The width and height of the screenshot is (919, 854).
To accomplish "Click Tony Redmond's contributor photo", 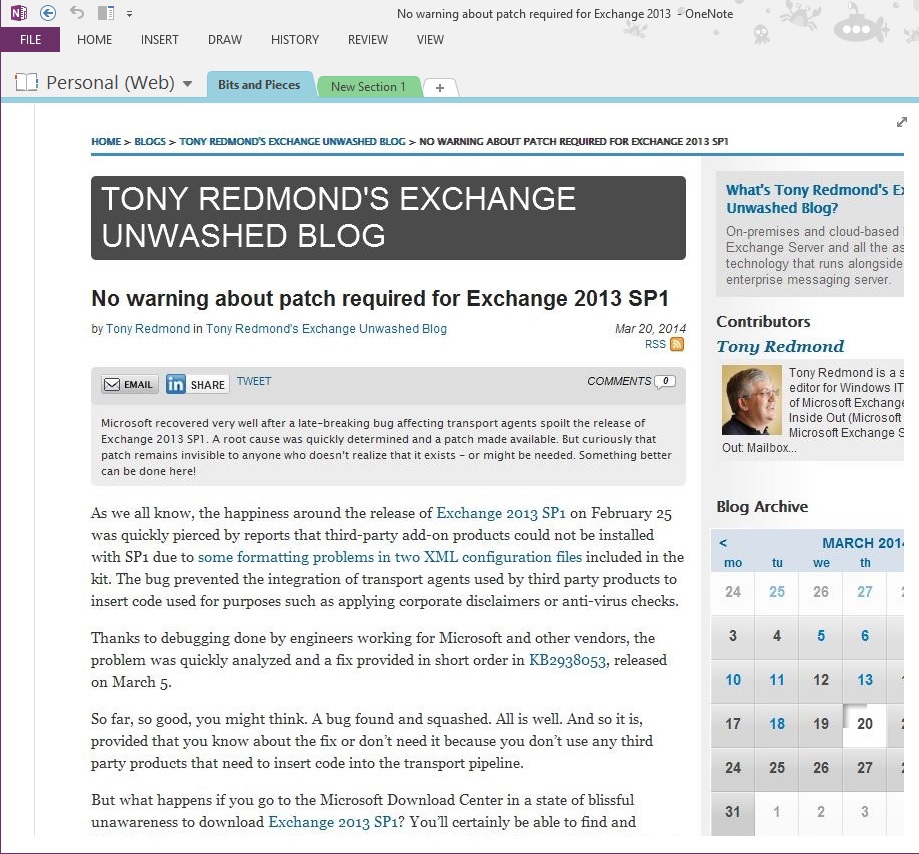I will point(752,400).
